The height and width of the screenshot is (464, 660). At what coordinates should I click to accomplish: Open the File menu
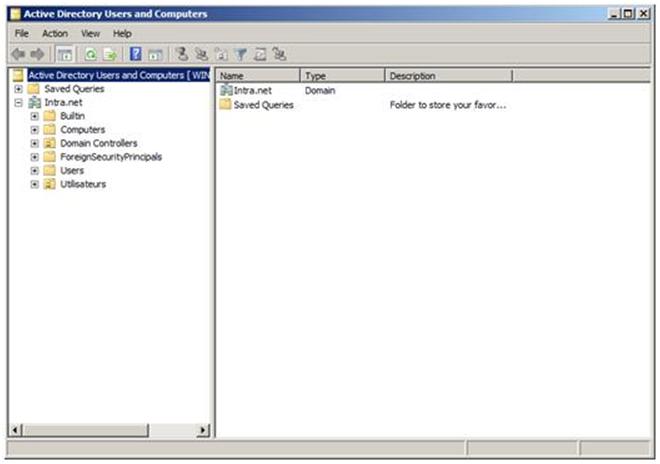click(22, 34)
